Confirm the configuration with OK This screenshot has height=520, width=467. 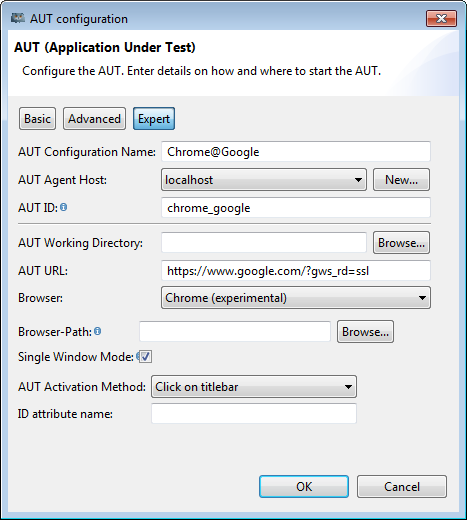click(304, 487)
